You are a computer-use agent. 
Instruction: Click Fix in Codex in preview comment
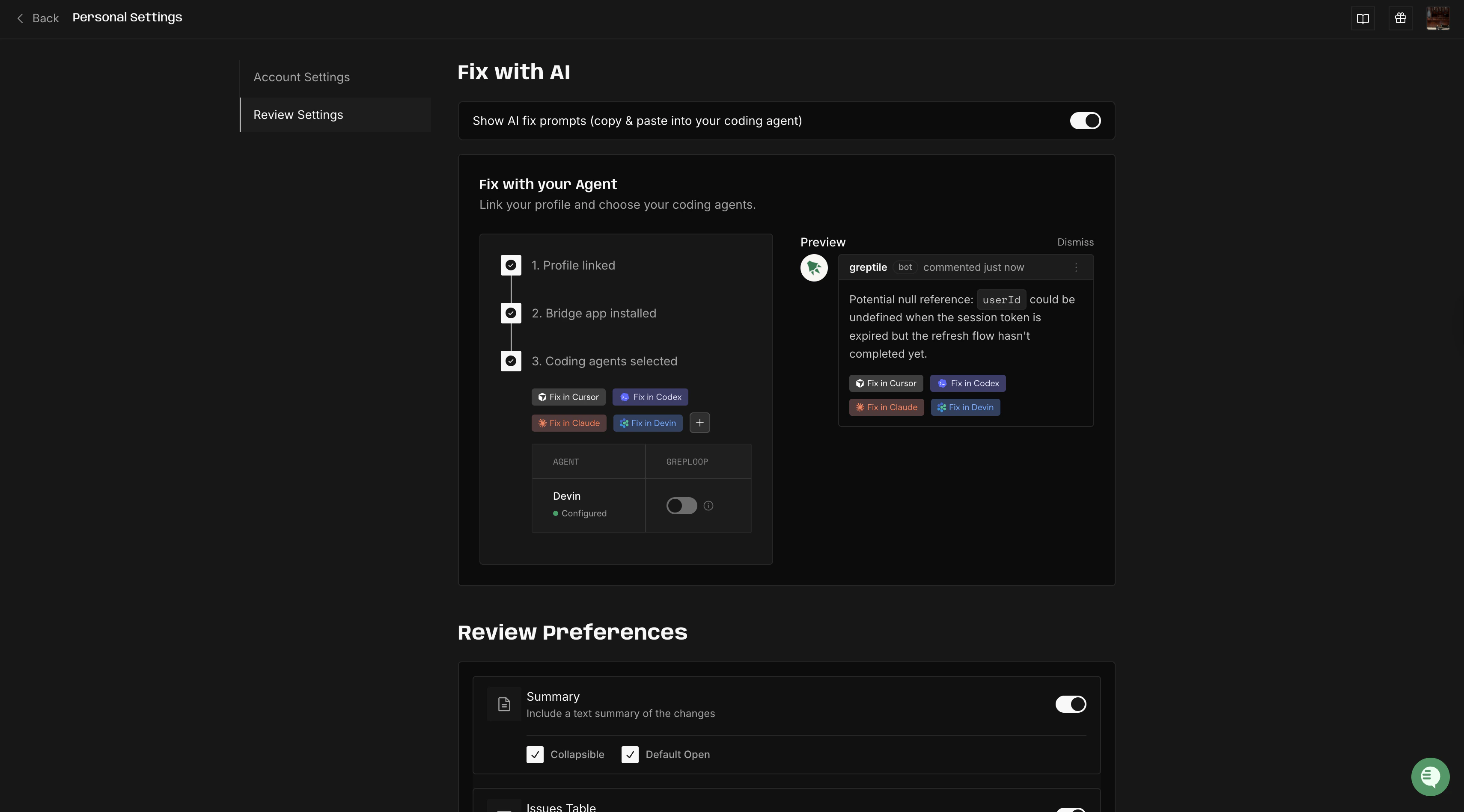tap(967, 383)
